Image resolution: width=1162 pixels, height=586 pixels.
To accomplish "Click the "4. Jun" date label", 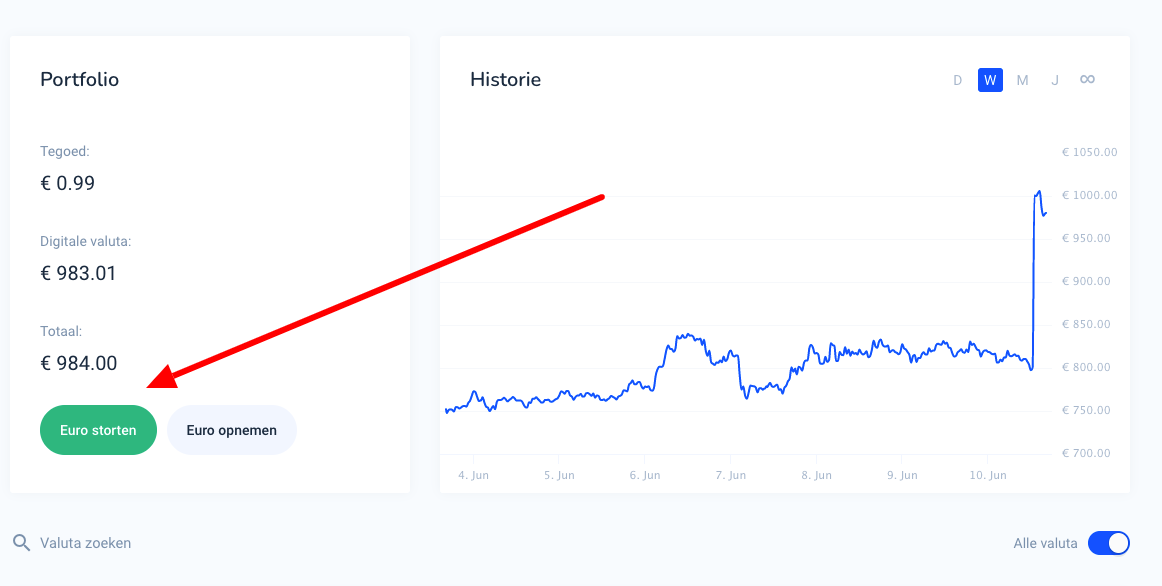I will (x=473, y=475).
